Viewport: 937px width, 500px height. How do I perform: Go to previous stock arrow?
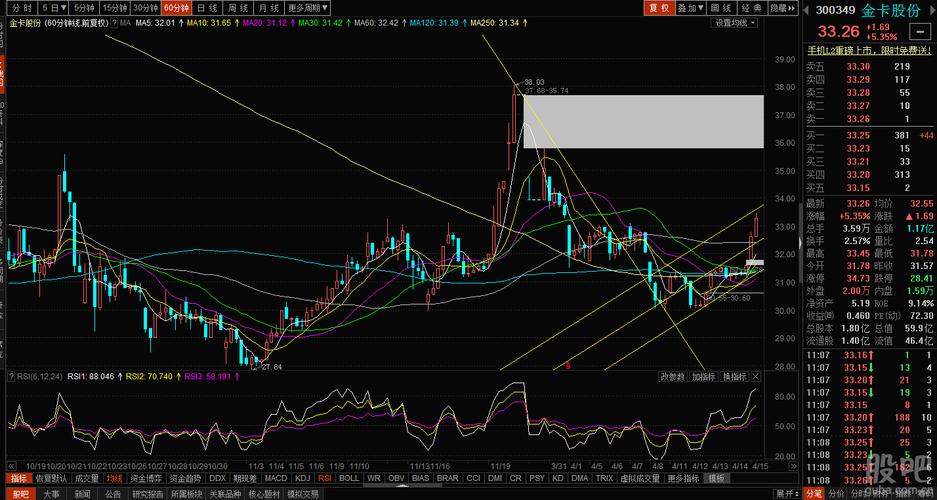click(806, 10)
